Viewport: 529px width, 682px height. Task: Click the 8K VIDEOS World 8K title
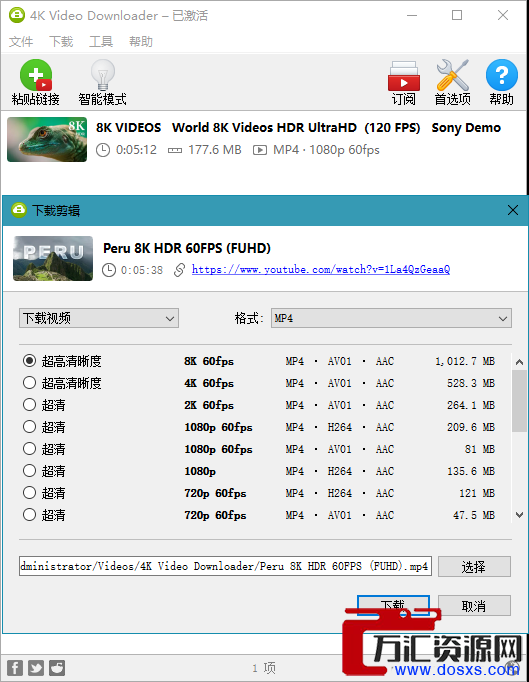coord(298,128)
